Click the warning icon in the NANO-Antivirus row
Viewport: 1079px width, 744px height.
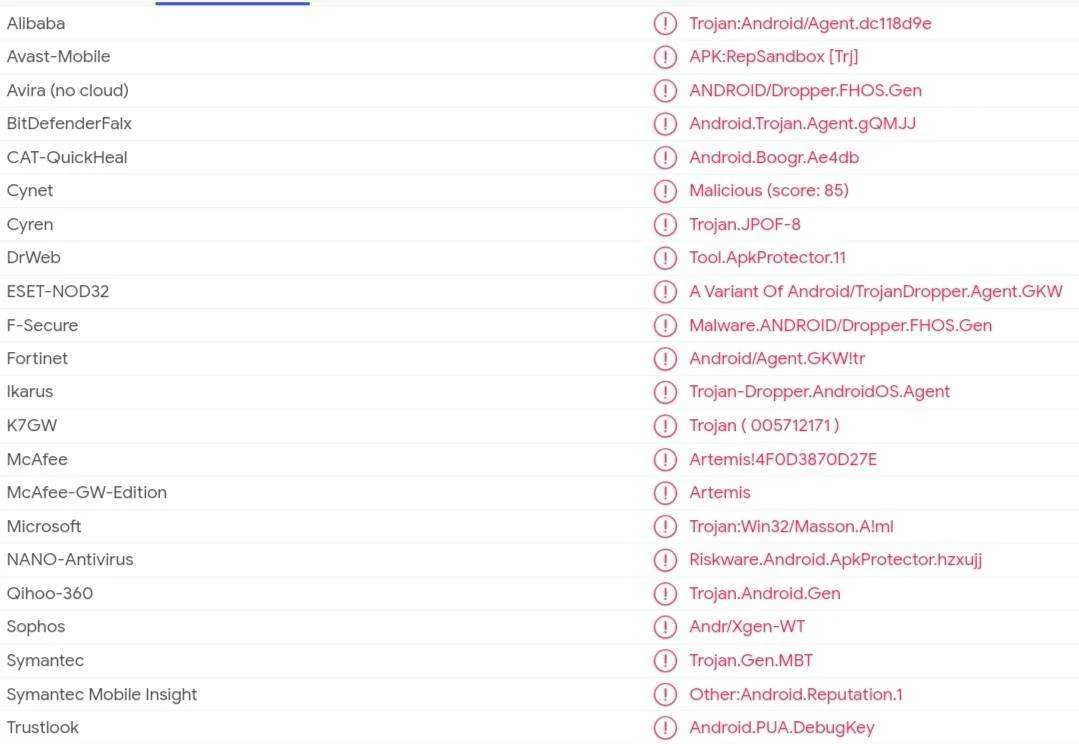coord(665,560)
